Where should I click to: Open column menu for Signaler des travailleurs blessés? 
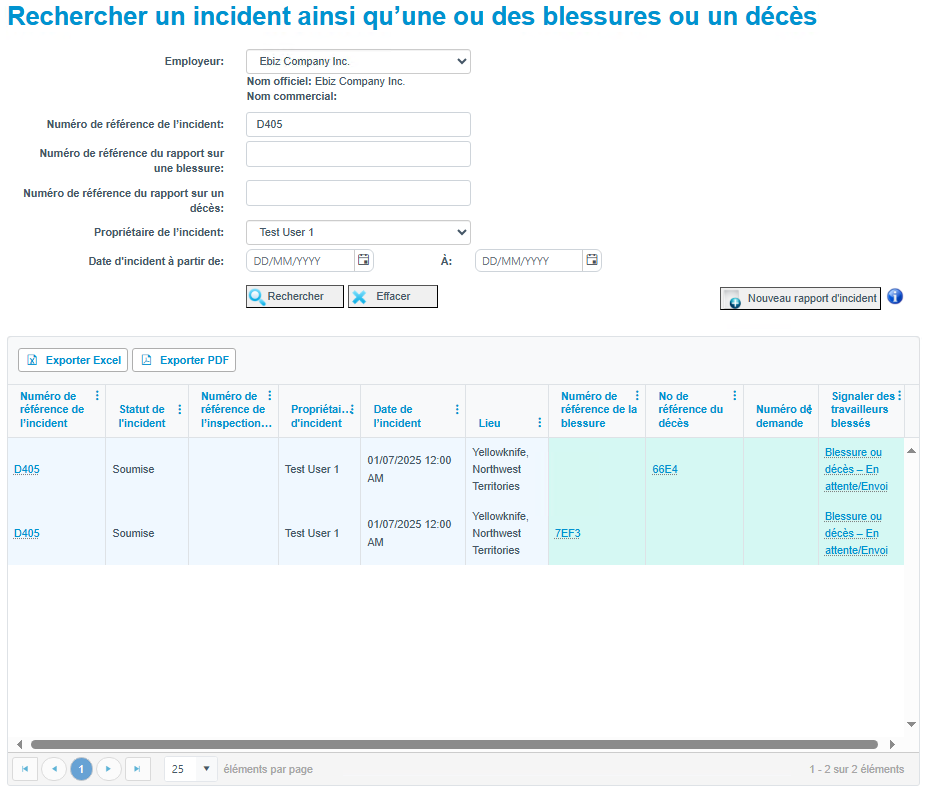[899, 395]
